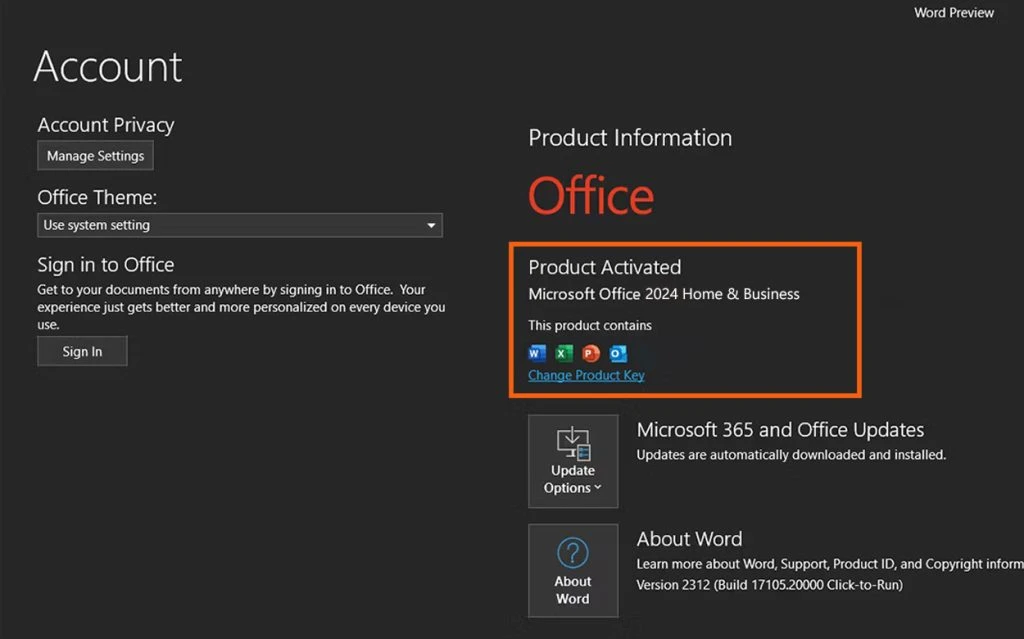
Task: Click the 'This product contains' label
Action: [x=590, y=325]
